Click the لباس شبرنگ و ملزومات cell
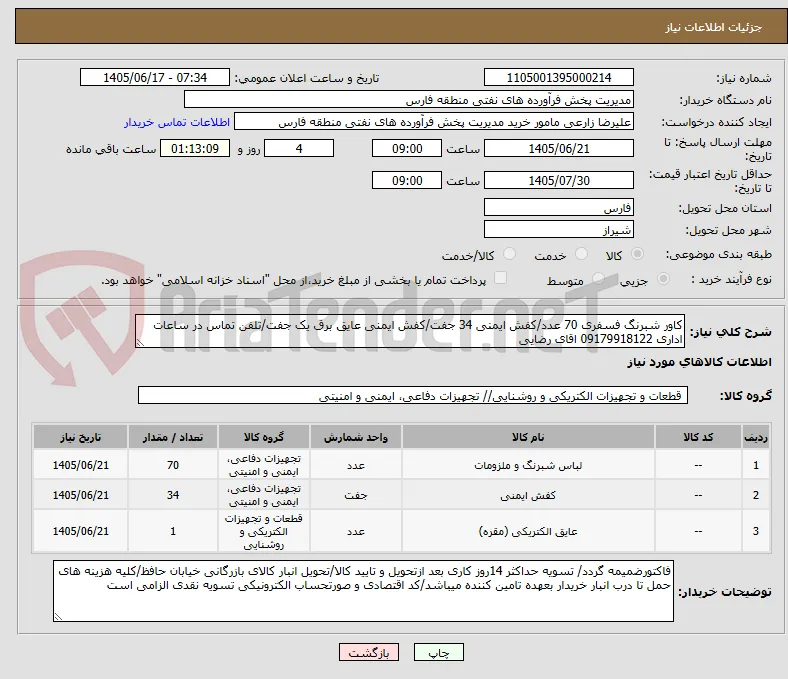The height and width of the screenshot is (679, 788). (x=528, y=465)
